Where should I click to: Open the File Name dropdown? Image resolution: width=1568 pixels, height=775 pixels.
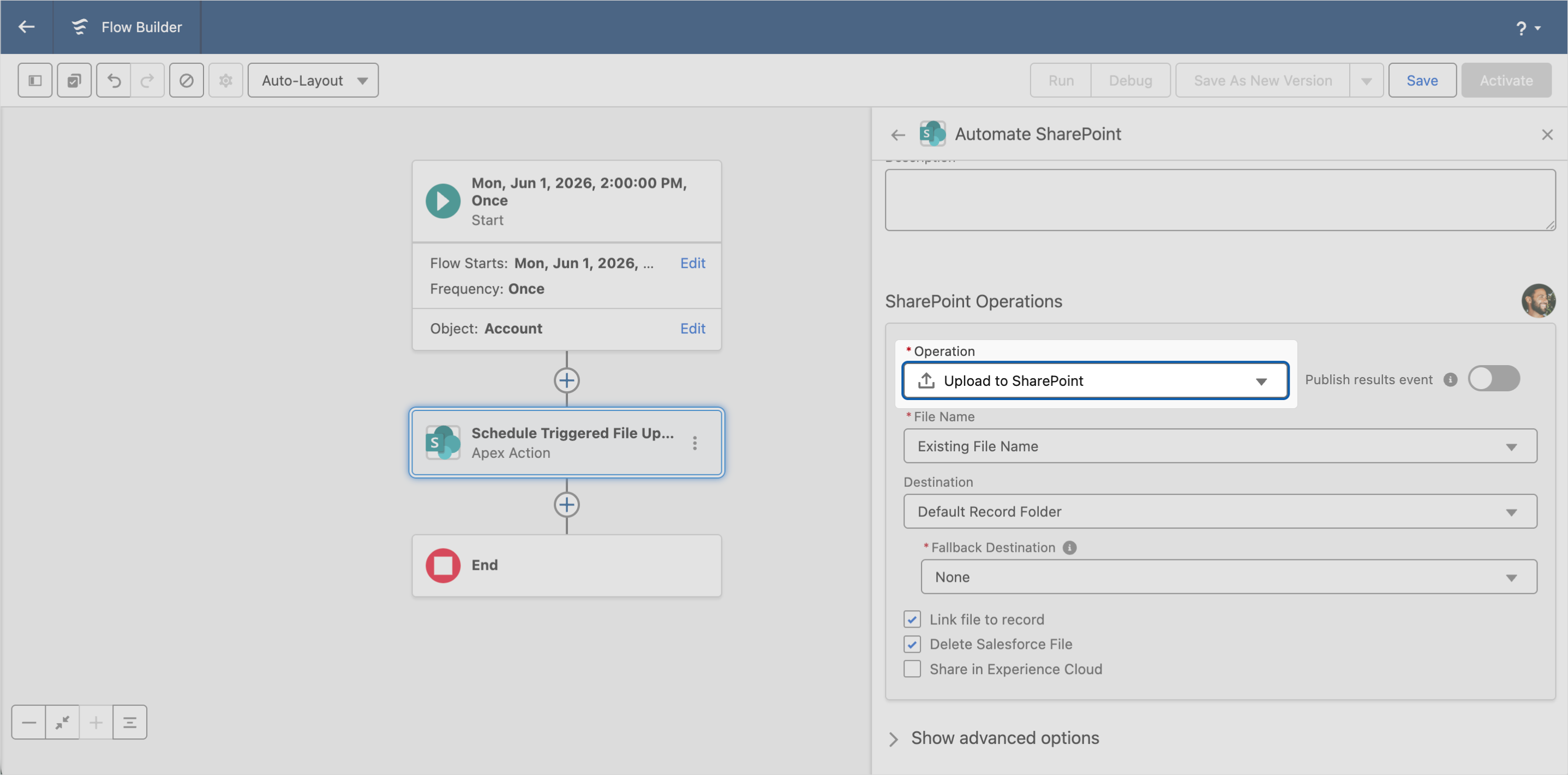[x=1220, y=446]
